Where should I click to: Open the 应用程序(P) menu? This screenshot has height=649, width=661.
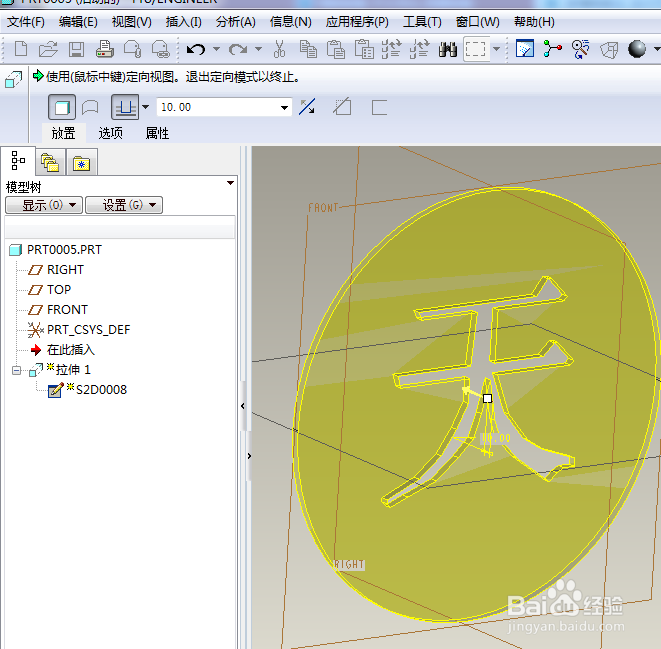pyautogui.click(x=357, y=21)
